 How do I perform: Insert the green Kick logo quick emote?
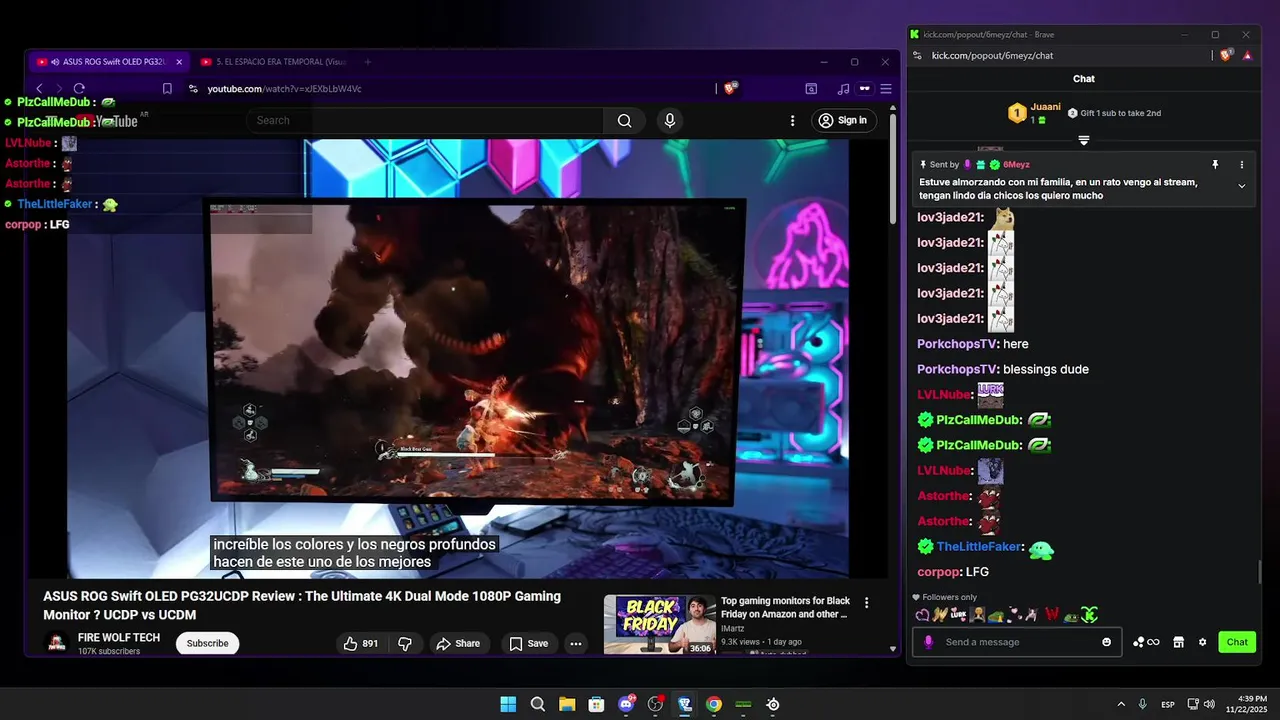click(x=1089, y=615)
